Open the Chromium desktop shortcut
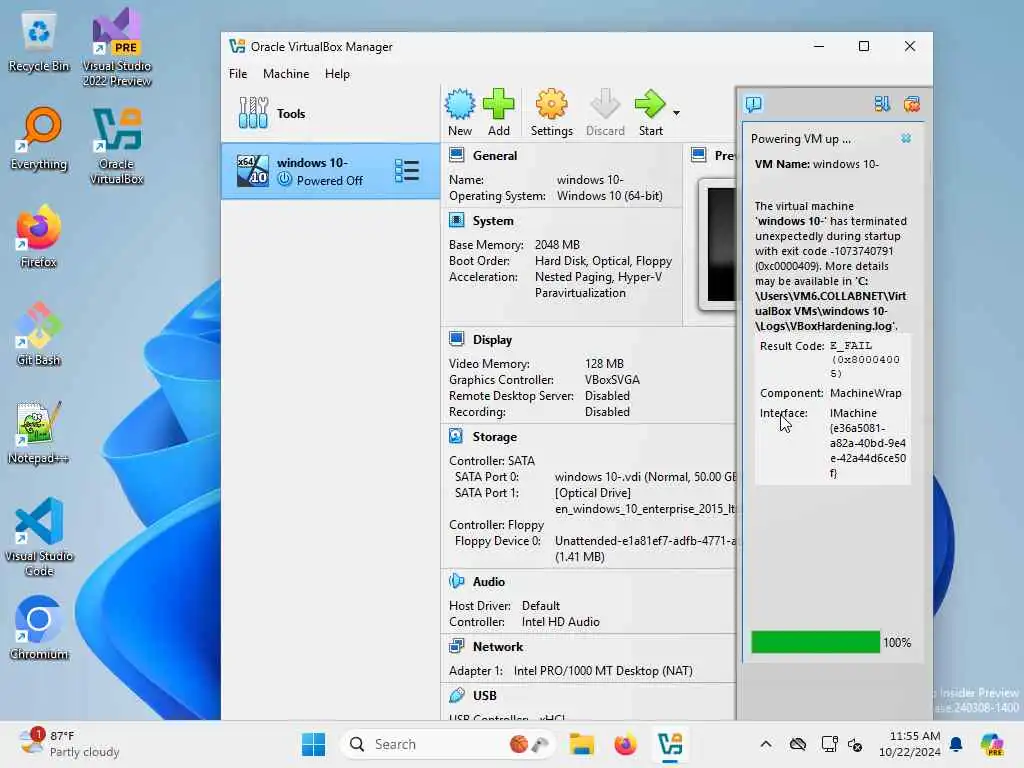Viewport: 1024px width, 768px height. click(39, 628)
